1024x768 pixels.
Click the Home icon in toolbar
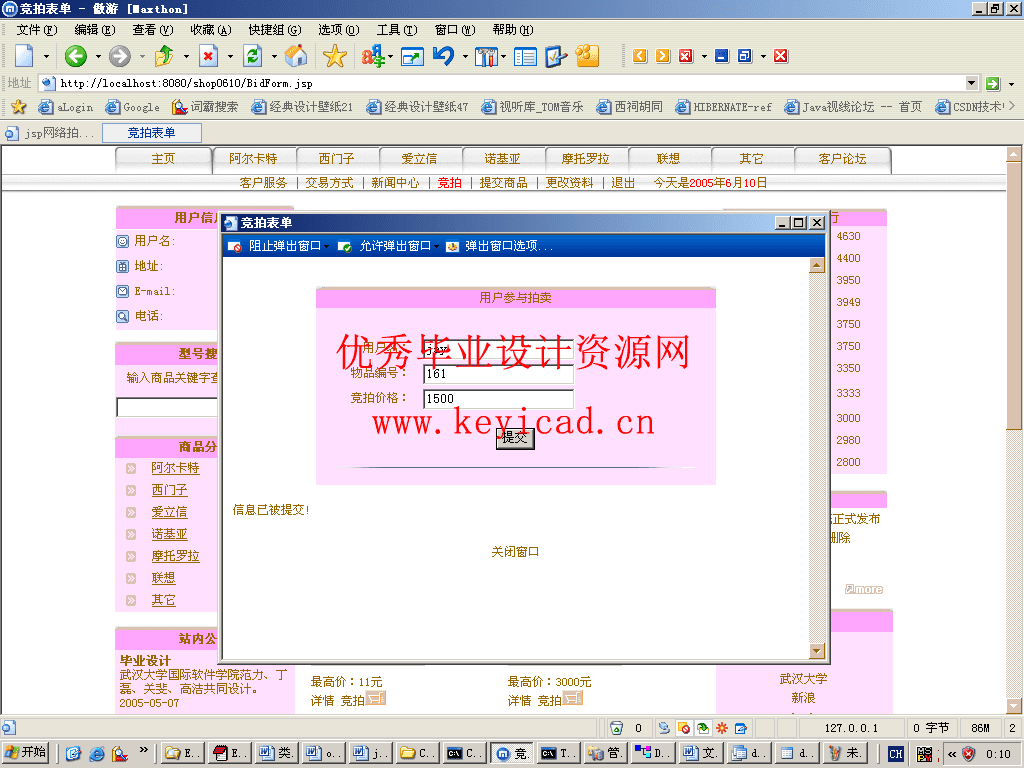tap(296, 56)
